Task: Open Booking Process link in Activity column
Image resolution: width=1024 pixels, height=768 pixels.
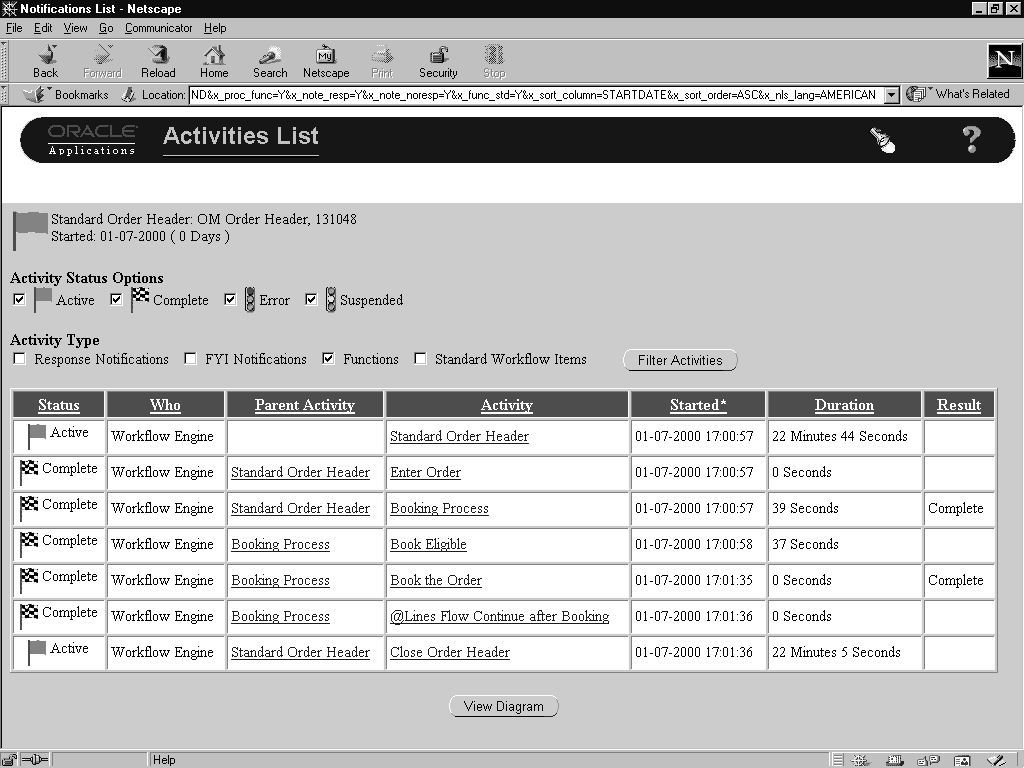Action: [439, 508]
